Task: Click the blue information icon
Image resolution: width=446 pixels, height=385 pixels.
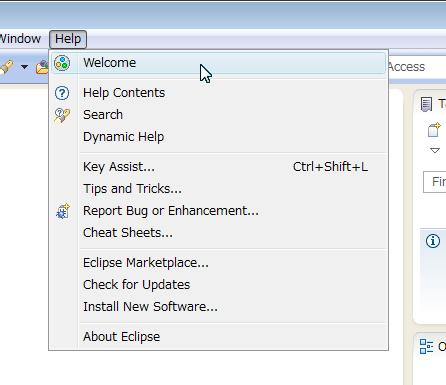Action: click(x=433, y=241)
